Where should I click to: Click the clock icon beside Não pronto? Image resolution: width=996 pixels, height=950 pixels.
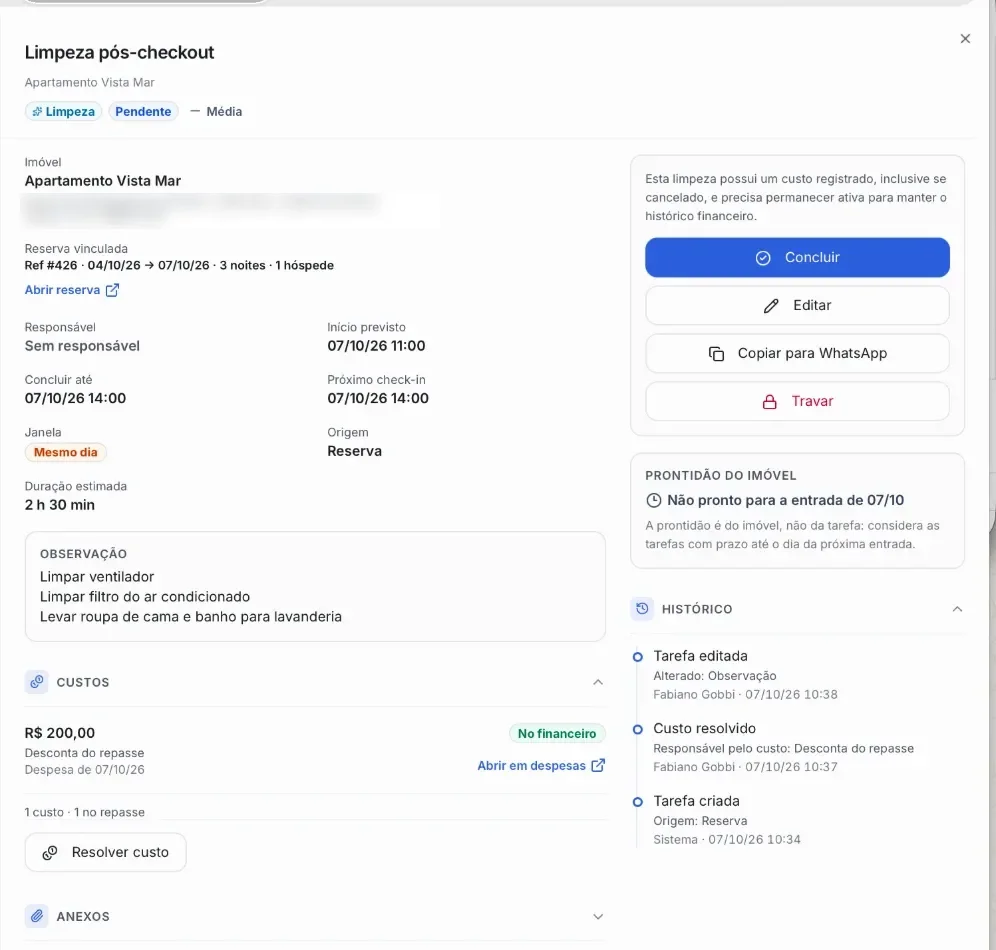(654, 500)
